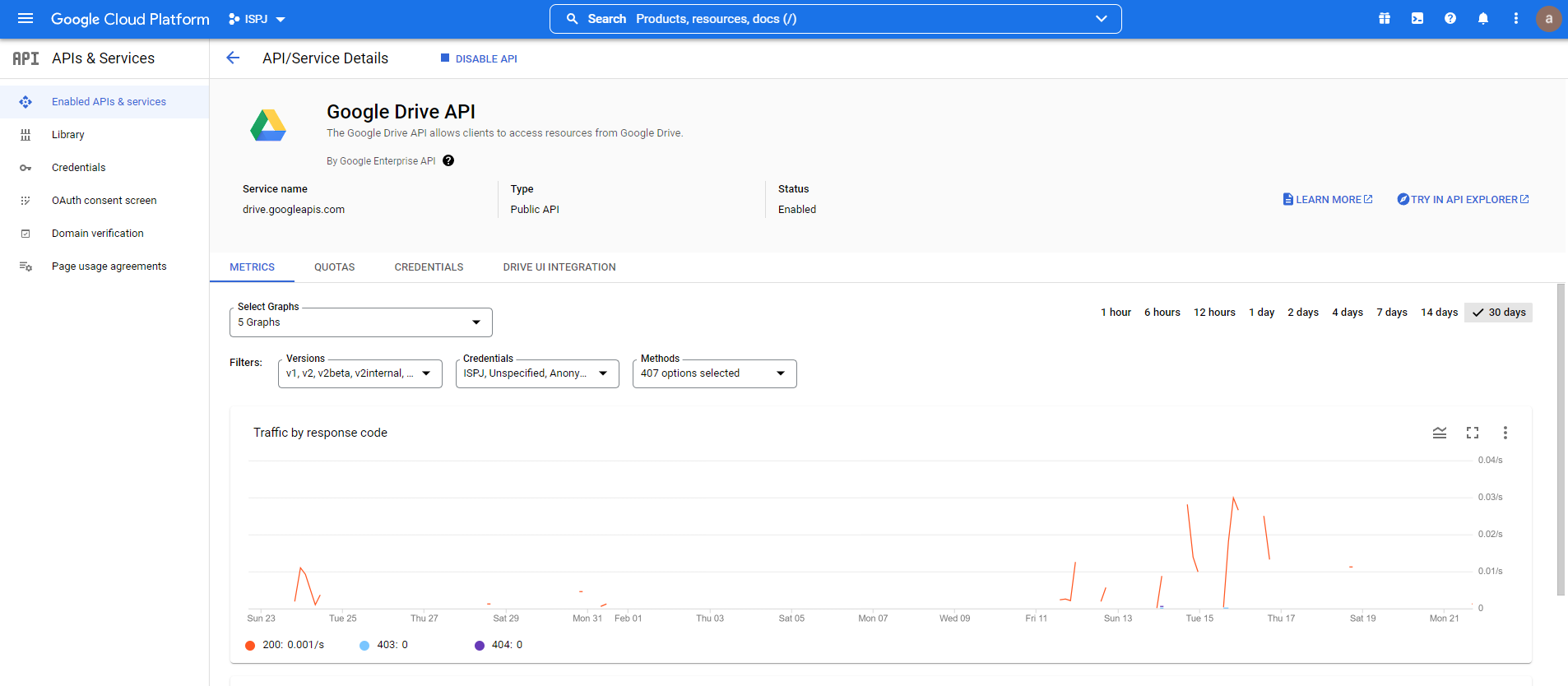Toggle the chart legend icon

1440,433
